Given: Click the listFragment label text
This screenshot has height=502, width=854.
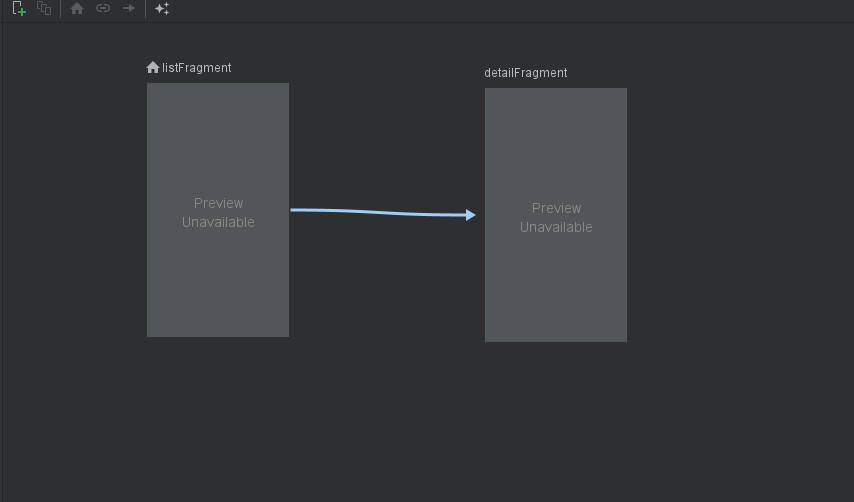Looking at the screenshot, I should (x=197, y=68).
